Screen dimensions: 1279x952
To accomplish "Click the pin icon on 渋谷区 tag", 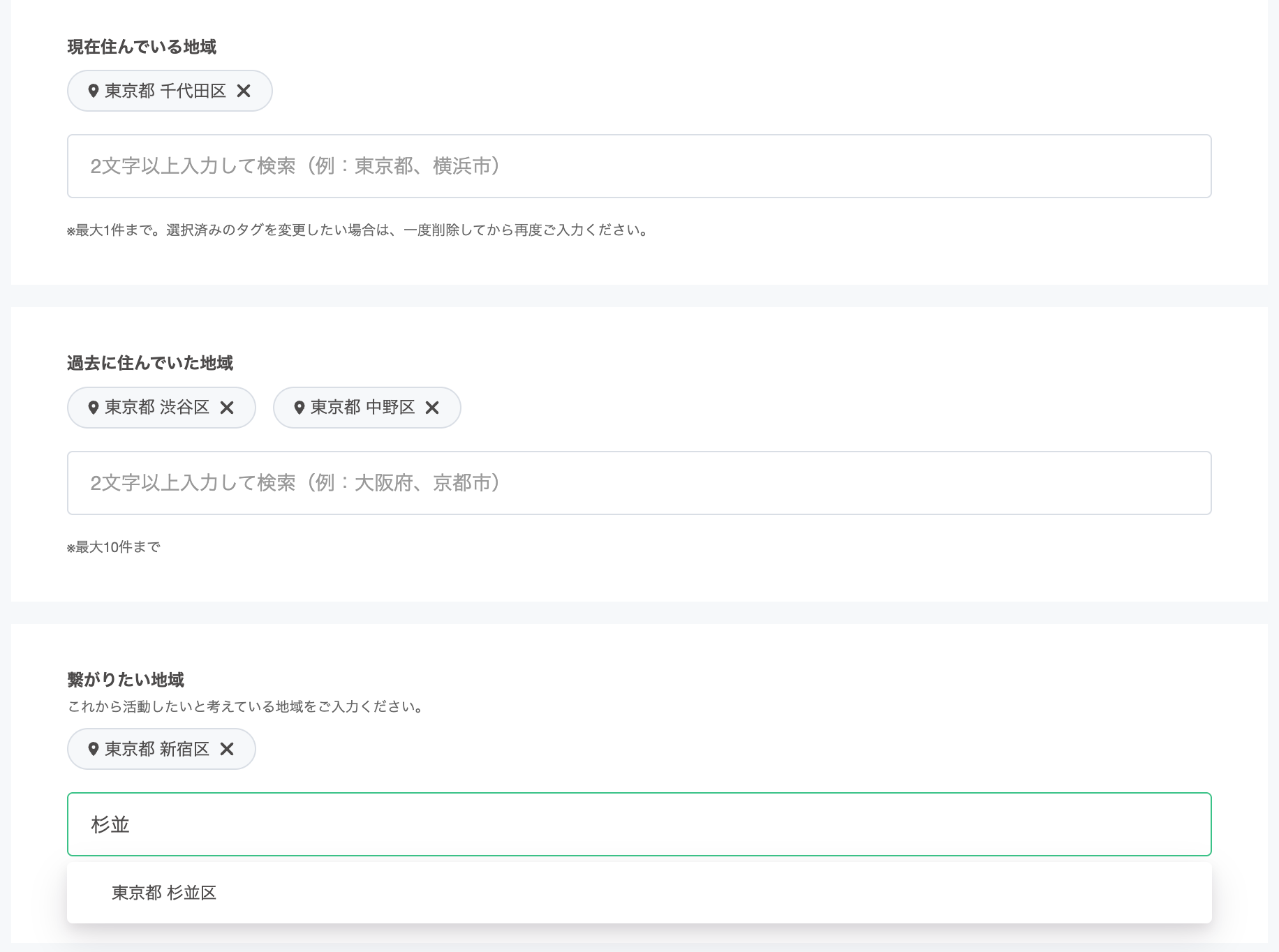I will pos(93,408).
